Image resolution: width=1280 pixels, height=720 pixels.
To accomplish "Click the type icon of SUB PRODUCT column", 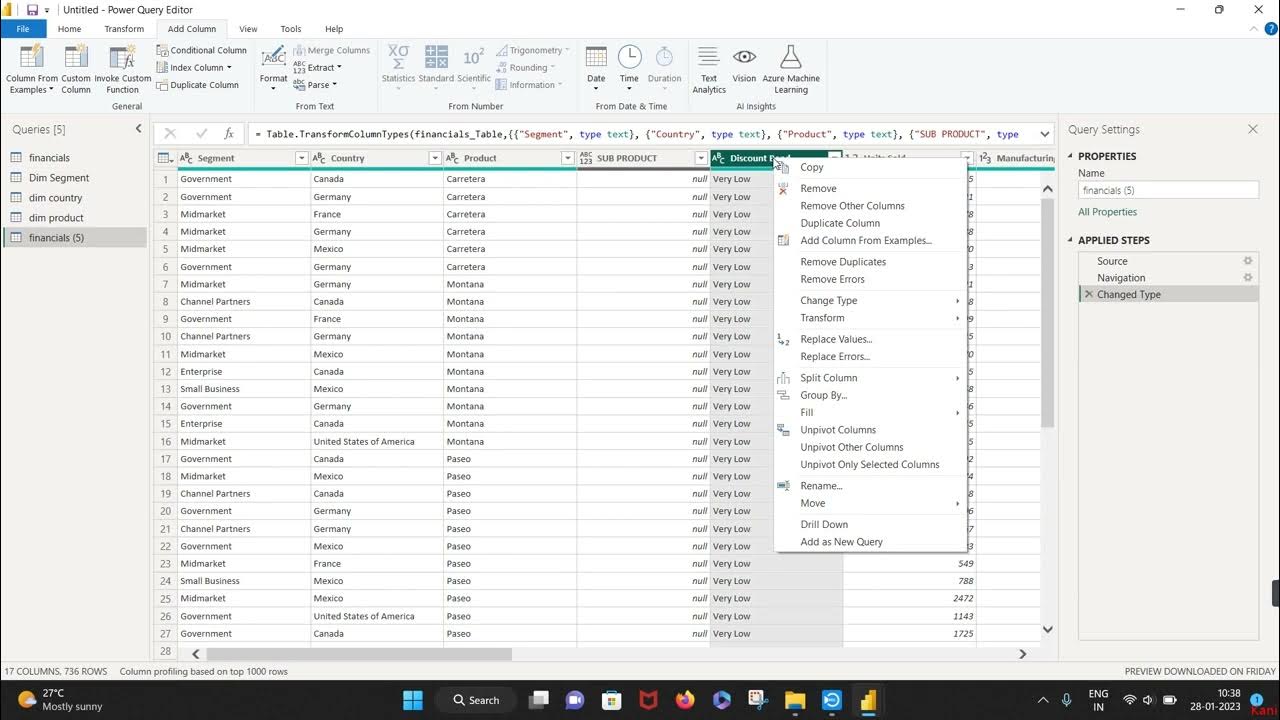I will pyautogui.click(x=586, y=158).
